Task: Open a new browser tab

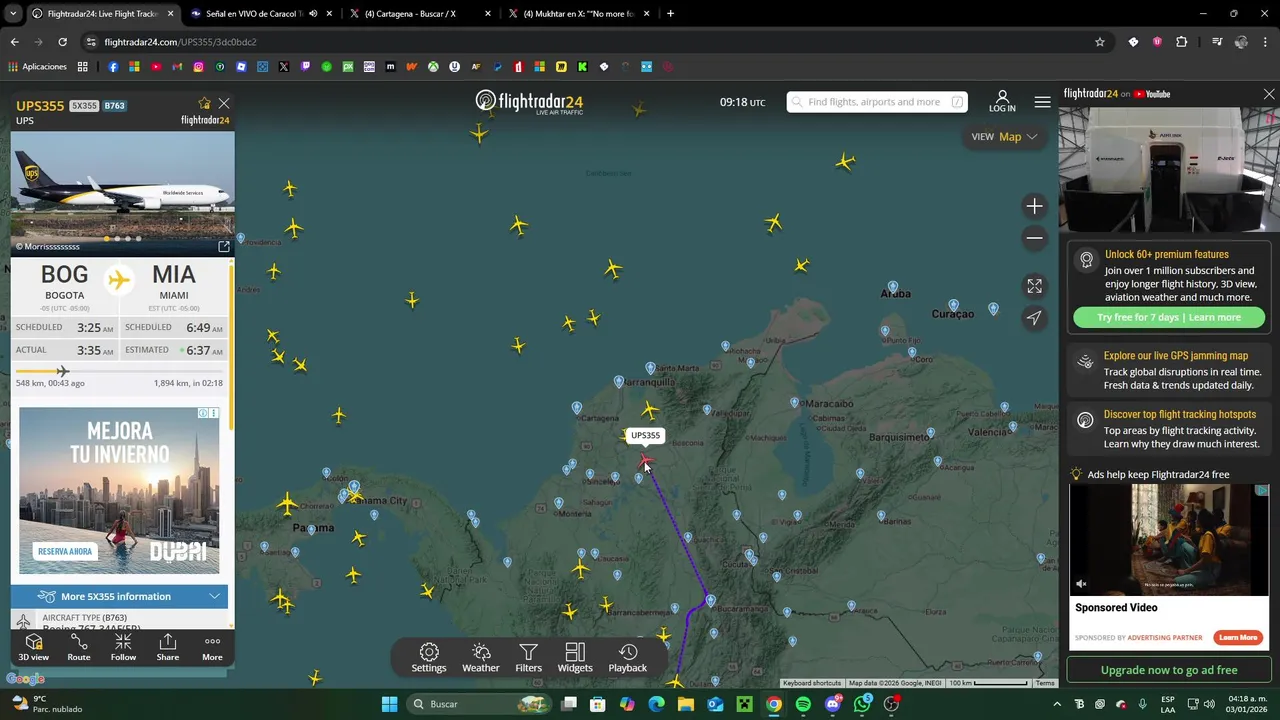Action: point(670,14)
